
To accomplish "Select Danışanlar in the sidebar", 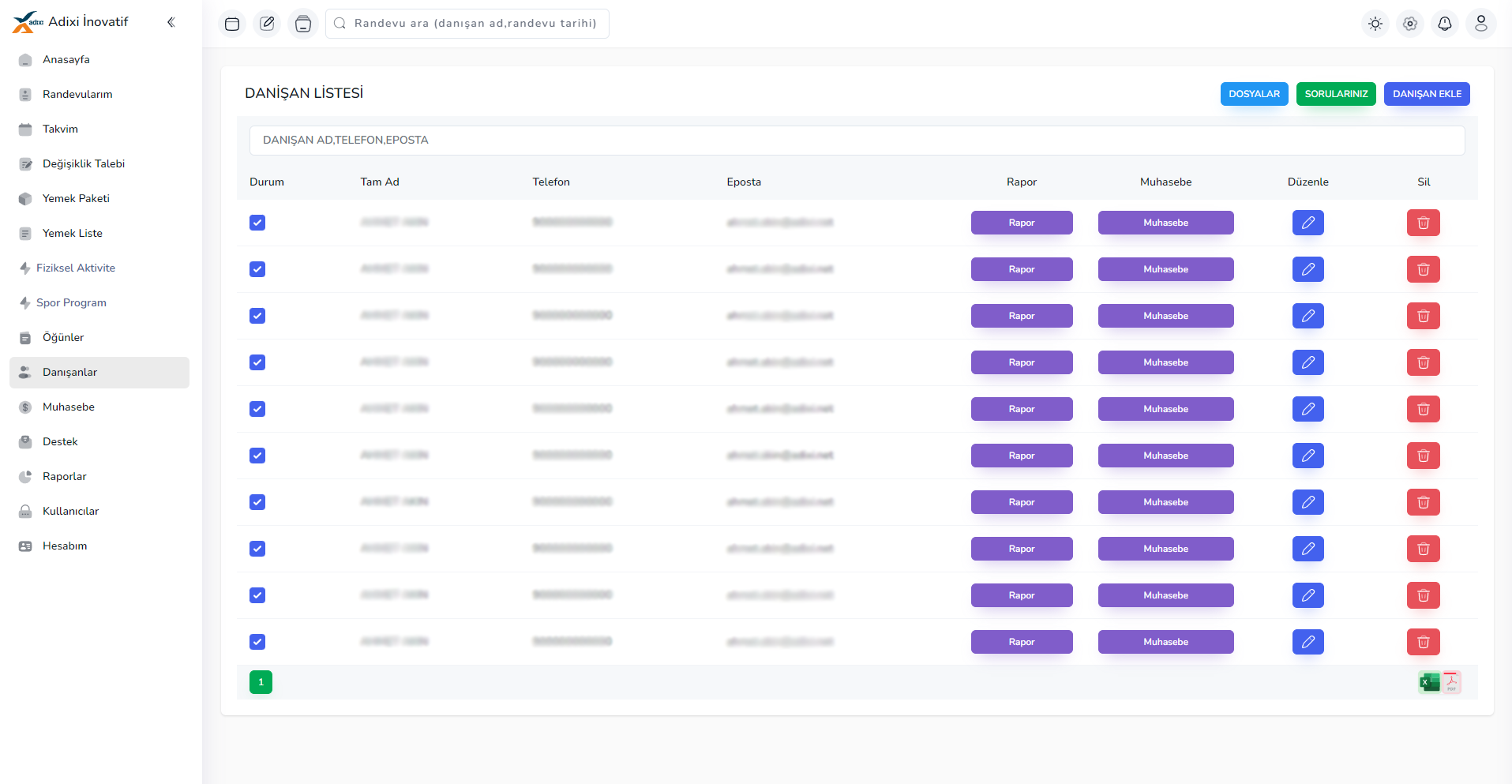I will click(x=99, y=373).
